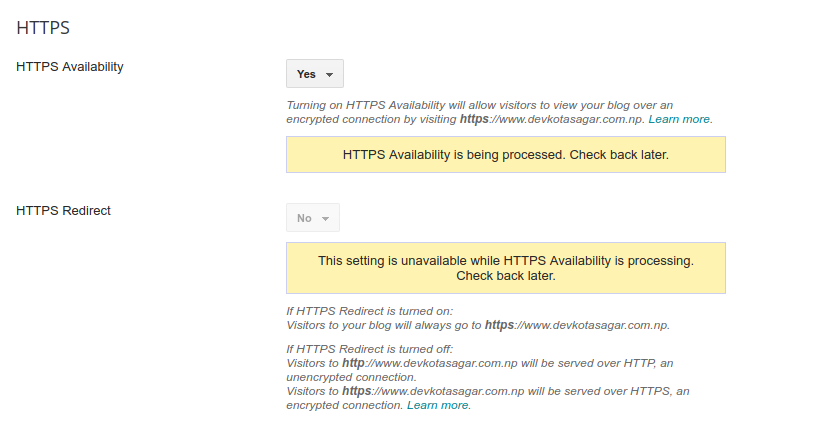The height and width of the screenshot is (430, 816).
Task: Click the arrow beside the greyed No
Action: pyautogui.click(x=325, y=219)
